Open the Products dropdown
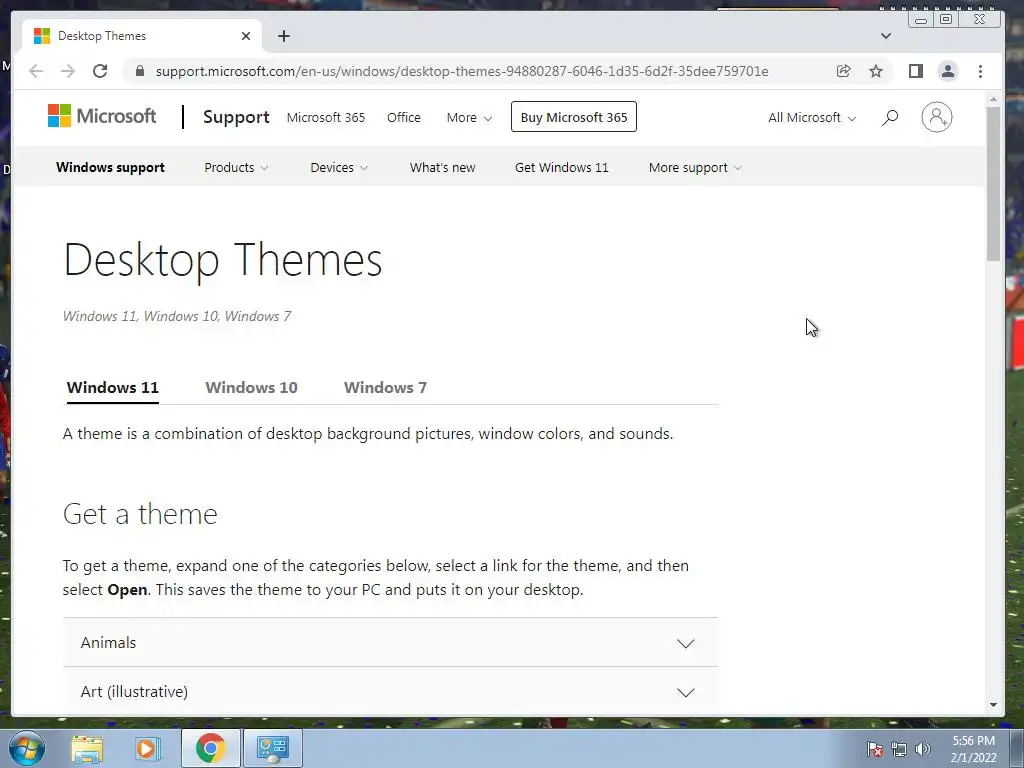 236,167
